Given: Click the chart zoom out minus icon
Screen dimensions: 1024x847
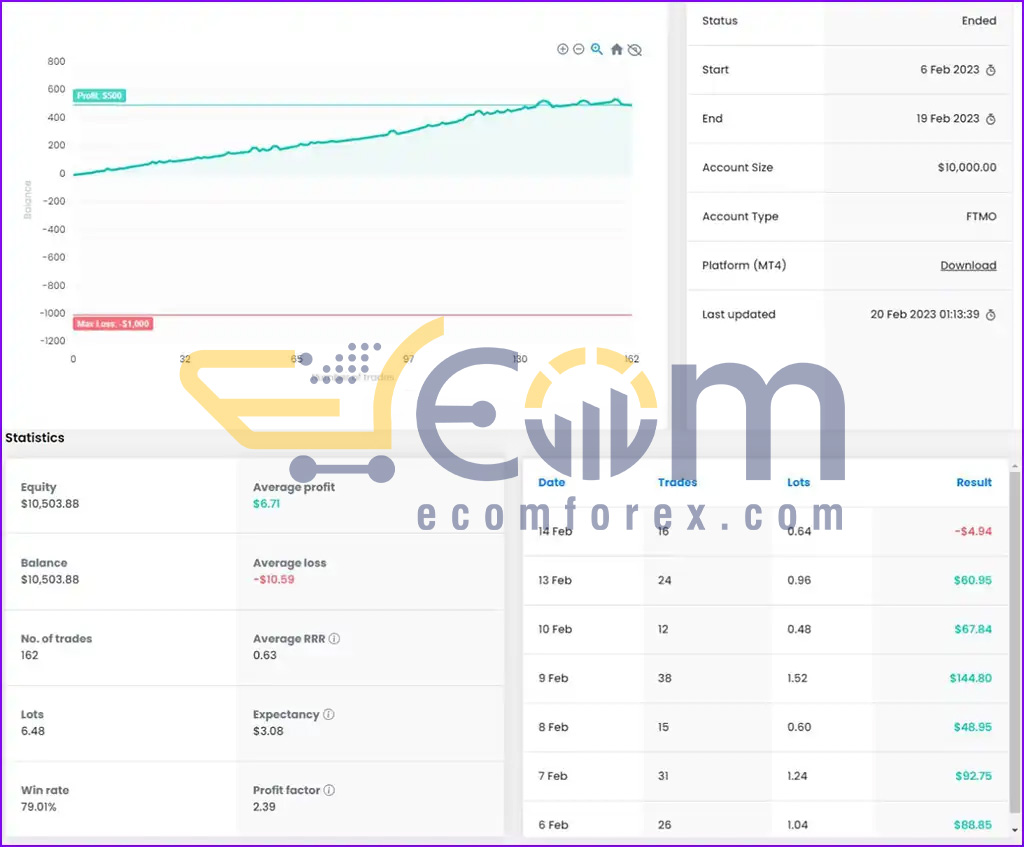Looking at the screenshot, I should [x=579, y=49].
